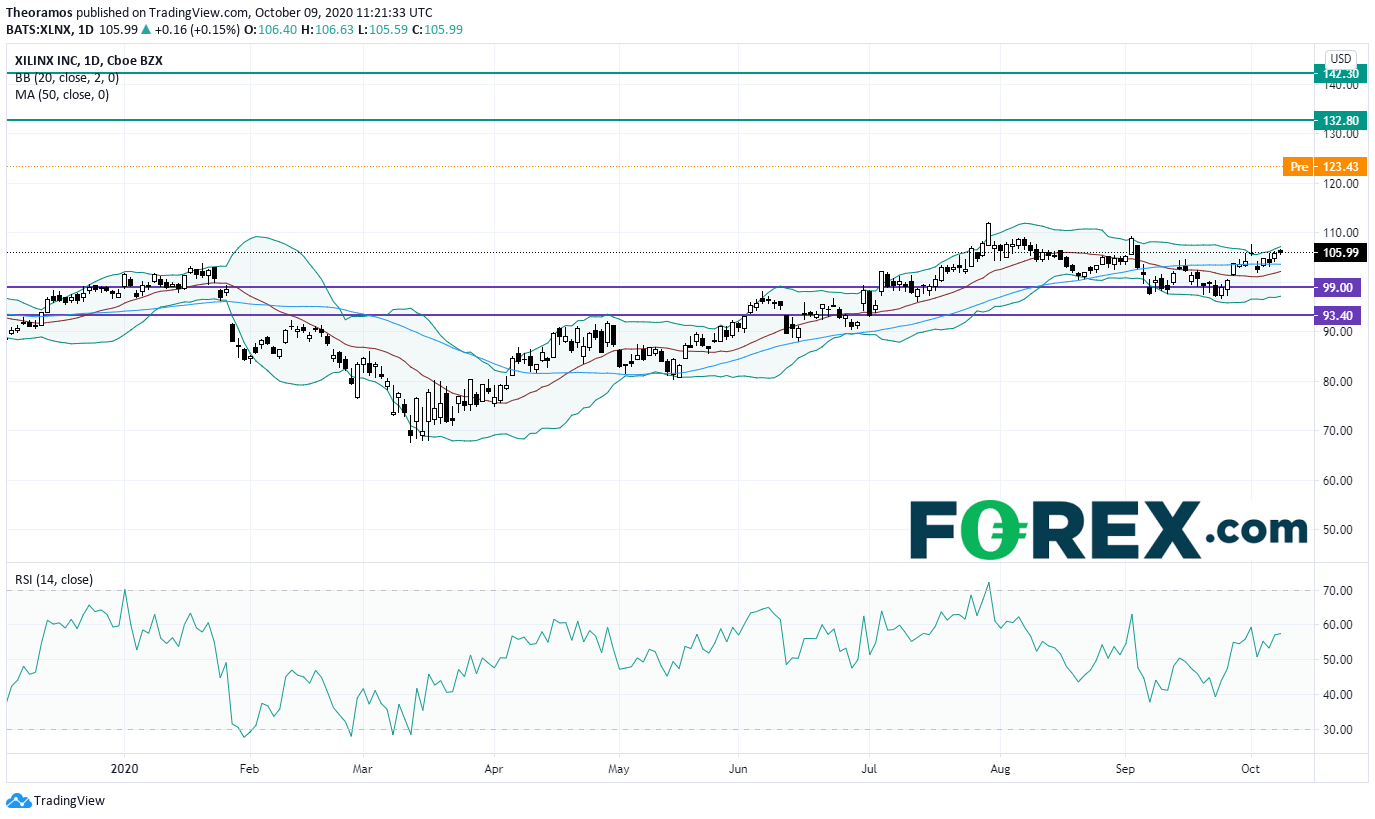Click the MA (50, close, 0) indicator legend
Image resolution: width=1375 pixels, height=819 pixels.
pos(62,94)
